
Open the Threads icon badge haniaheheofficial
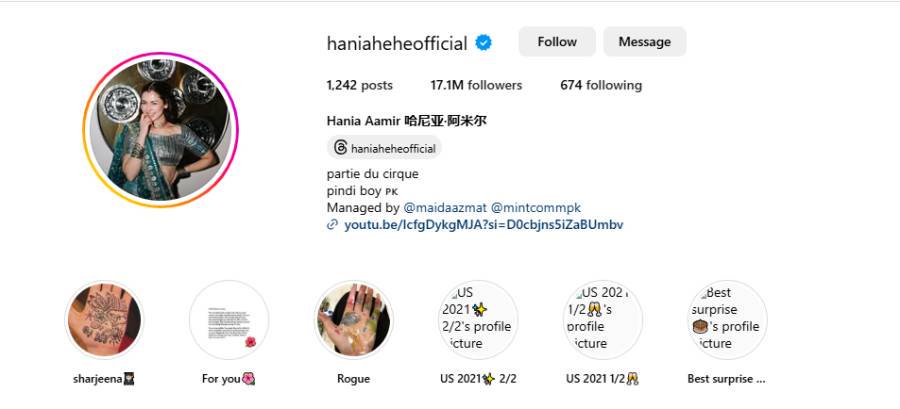(x=385, y=148)
